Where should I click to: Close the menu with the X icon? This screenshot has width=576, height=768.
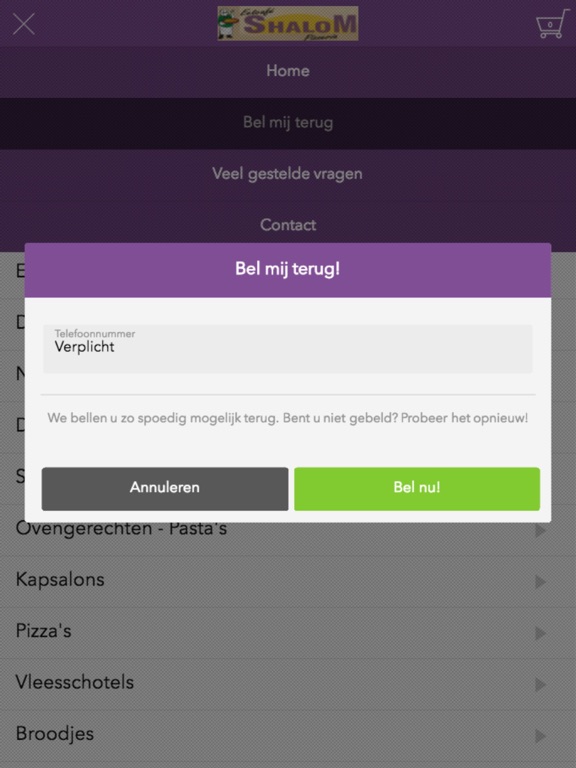coord(24,24)
